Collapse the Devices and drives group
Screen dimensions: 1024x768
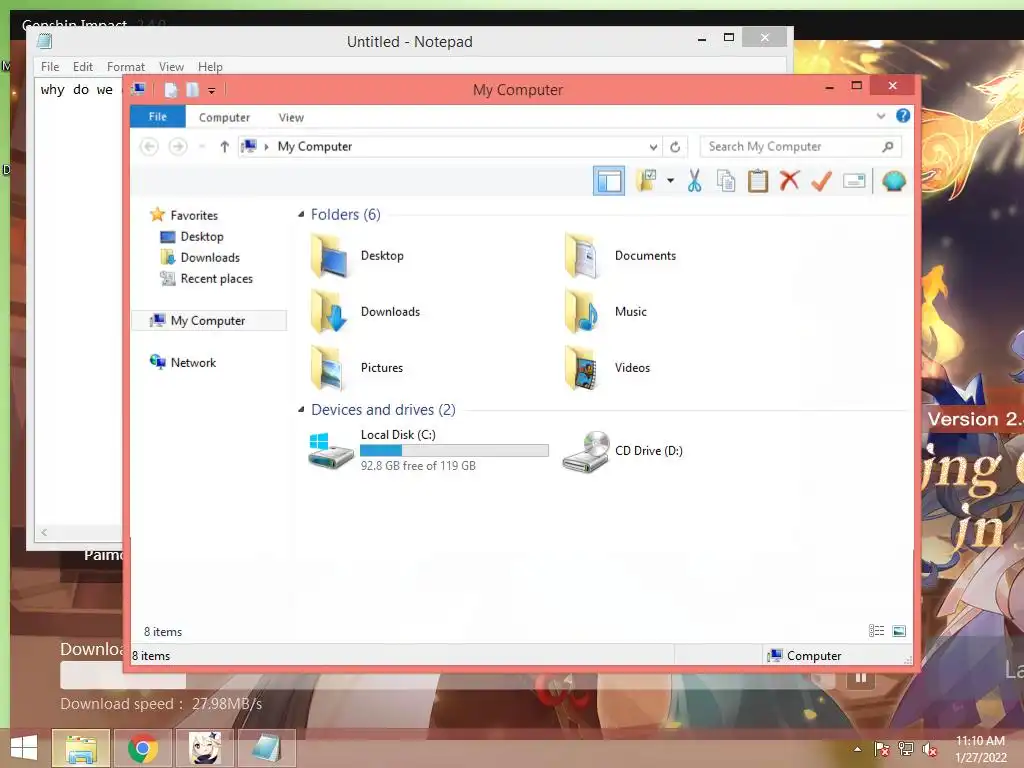coord(301,409)
